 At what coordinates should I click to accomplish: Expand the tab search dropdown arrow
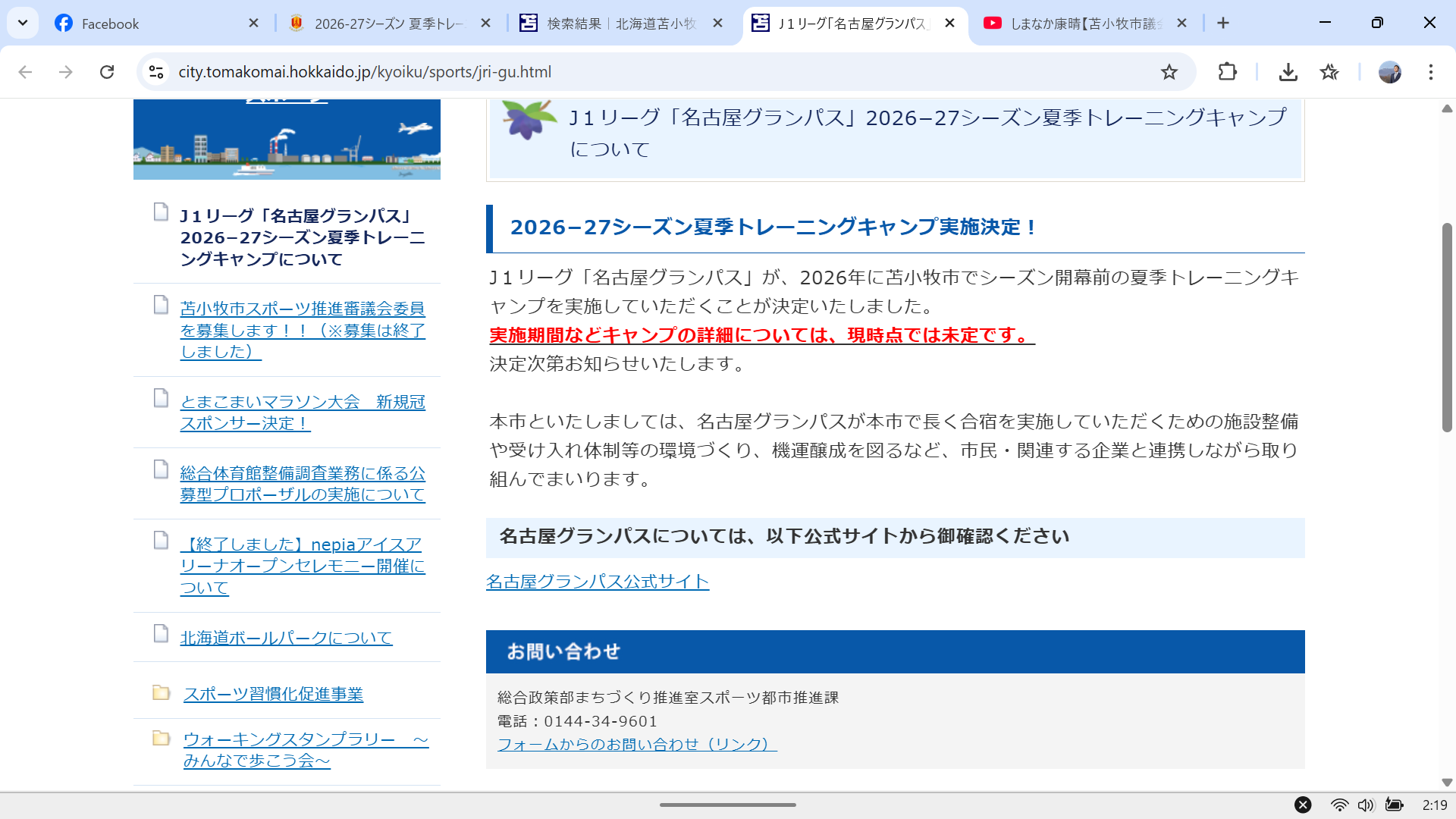pyautogui.click(x=23, y=23)
